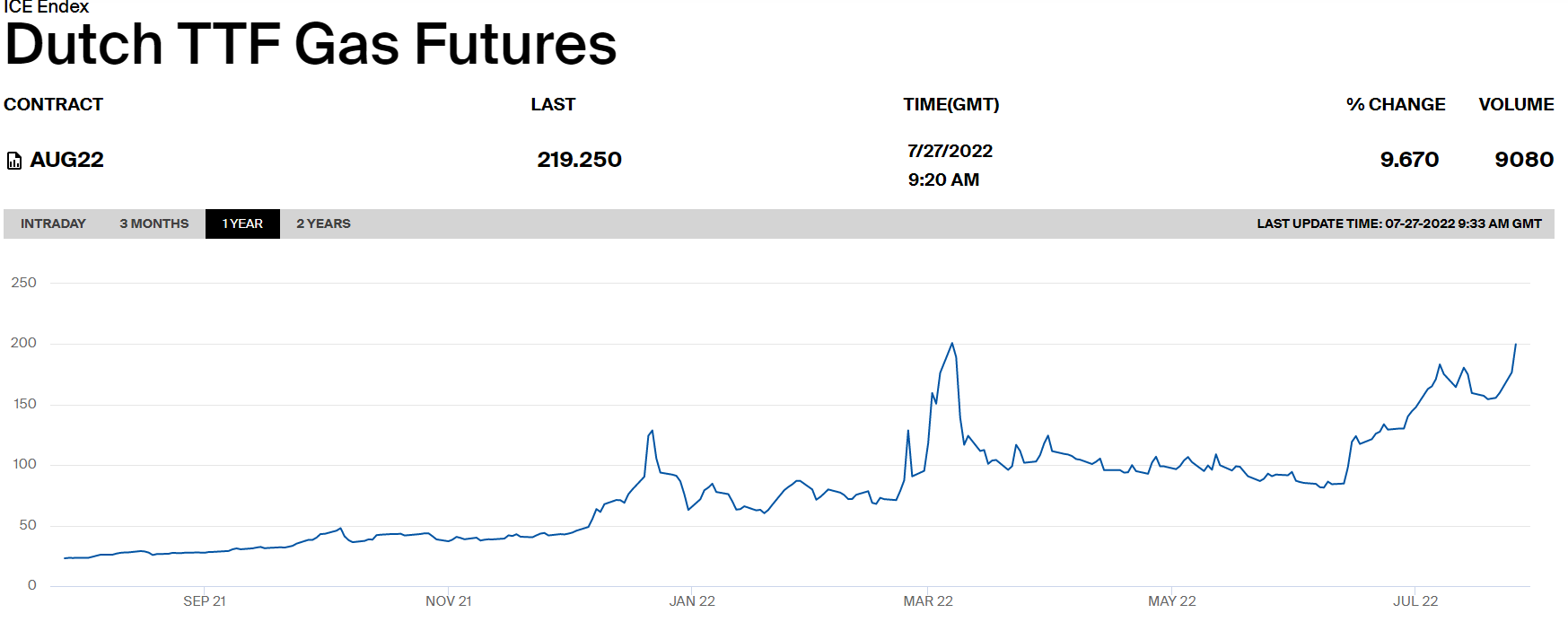
Task: Click the TIME(GMT) column header
Action: [x=950, y=104]
